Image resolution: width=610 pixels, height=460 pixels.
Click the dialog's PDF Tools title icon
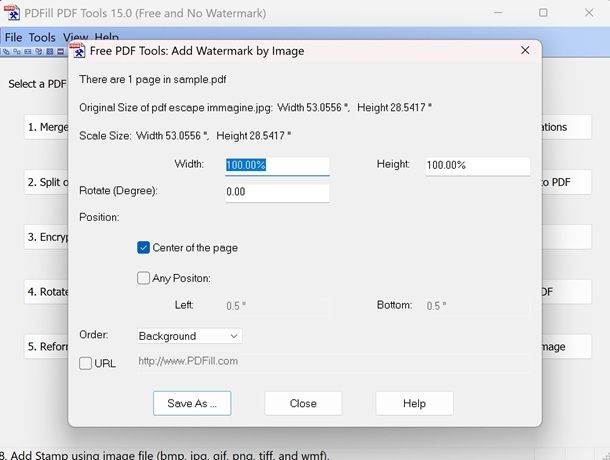click(x=77, y=51)
